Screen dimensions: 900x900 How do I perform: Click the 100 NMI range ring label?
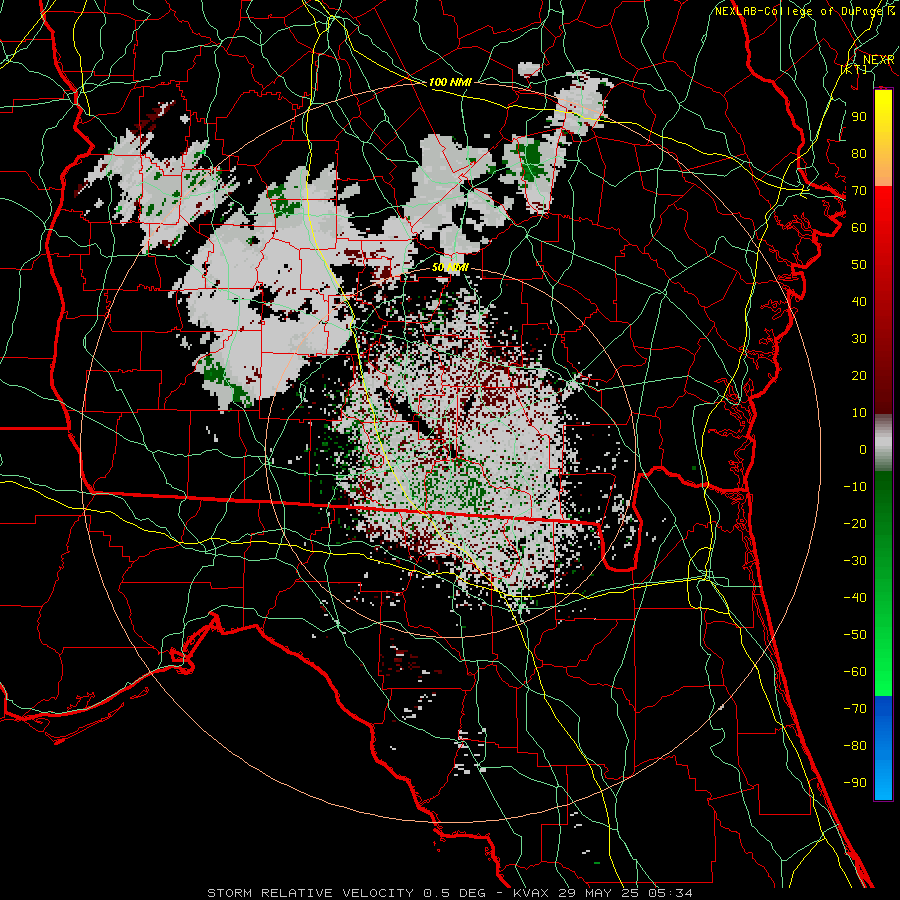(x=449, y=82)
